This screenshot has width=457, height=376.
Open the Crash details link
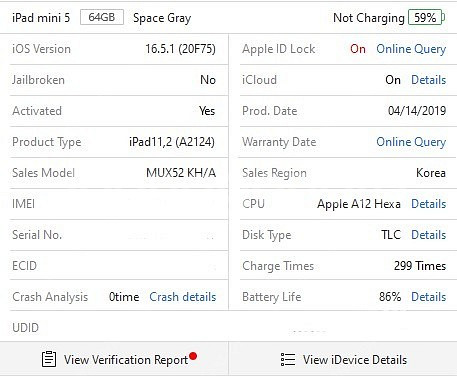tap(183, 297)
